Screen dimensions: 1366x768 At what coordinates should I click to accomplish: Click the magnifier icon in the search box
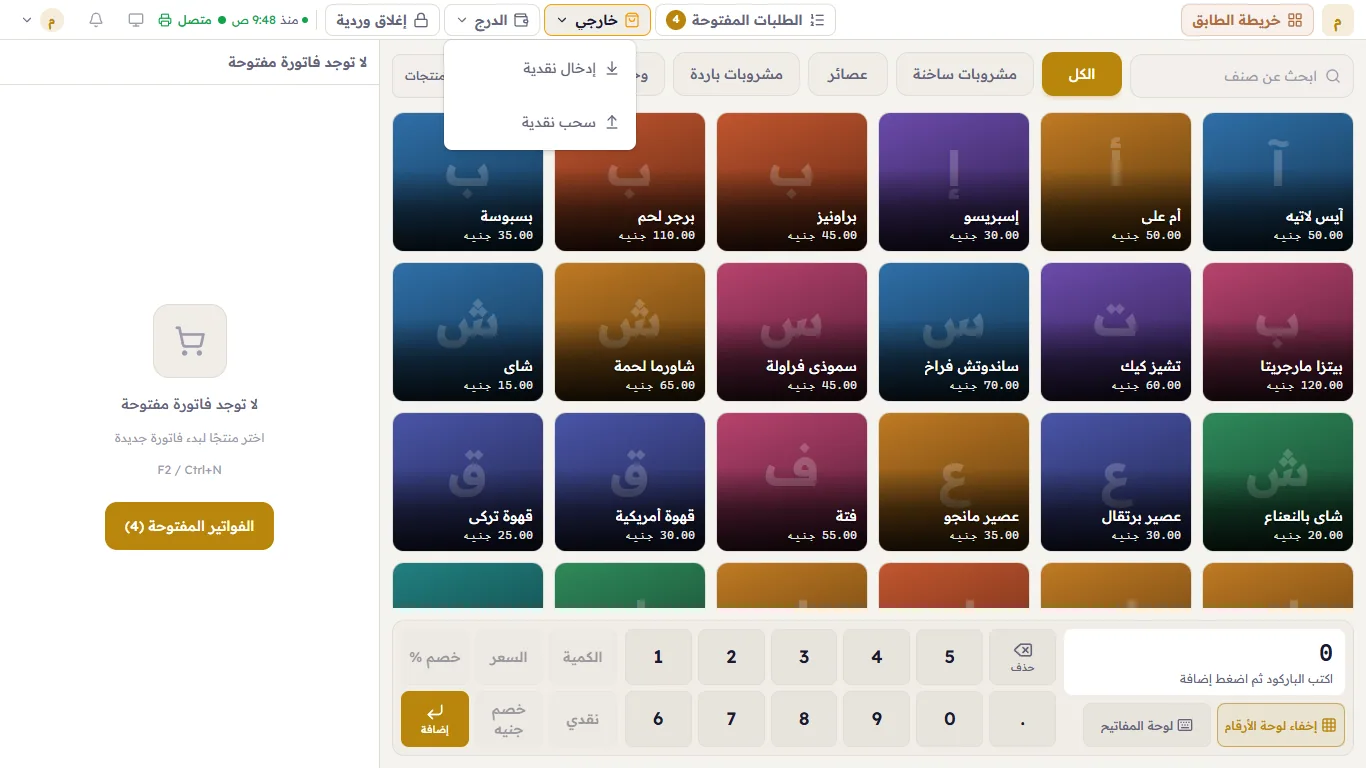point(1334,76)
